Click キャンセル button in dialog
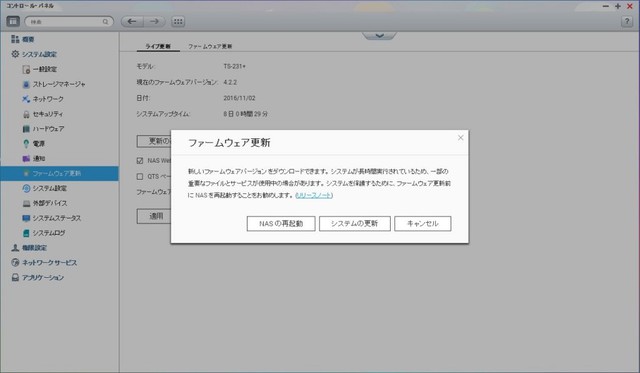Screen dimensions: 640x373 pyautogui.click(x=423, y=224)
